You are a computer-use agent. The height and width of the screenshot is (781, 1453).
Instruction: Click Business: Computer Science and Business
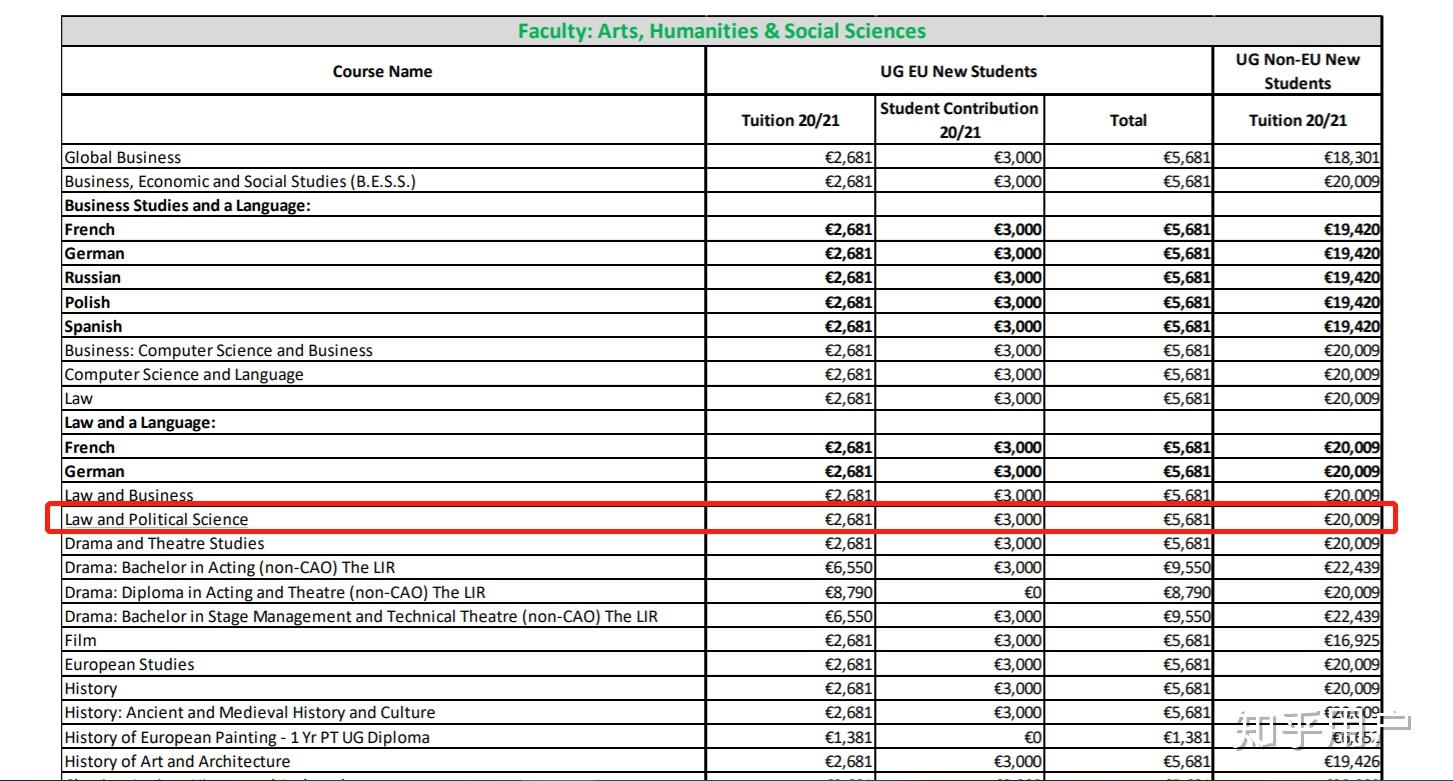[x=218, y=350]
